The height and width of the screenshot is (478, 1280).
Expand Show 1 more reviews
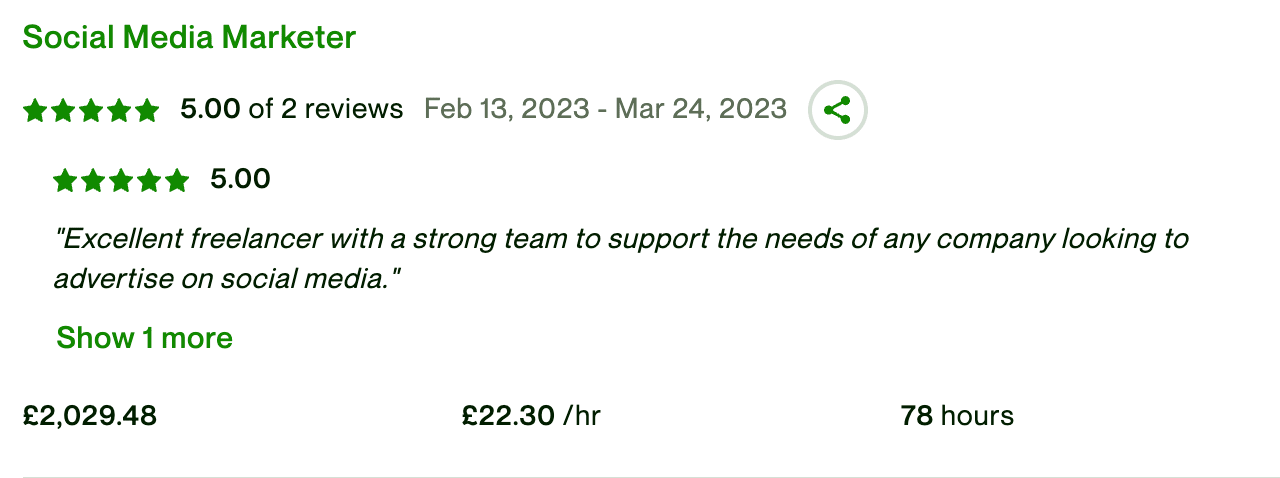[144, 338]
